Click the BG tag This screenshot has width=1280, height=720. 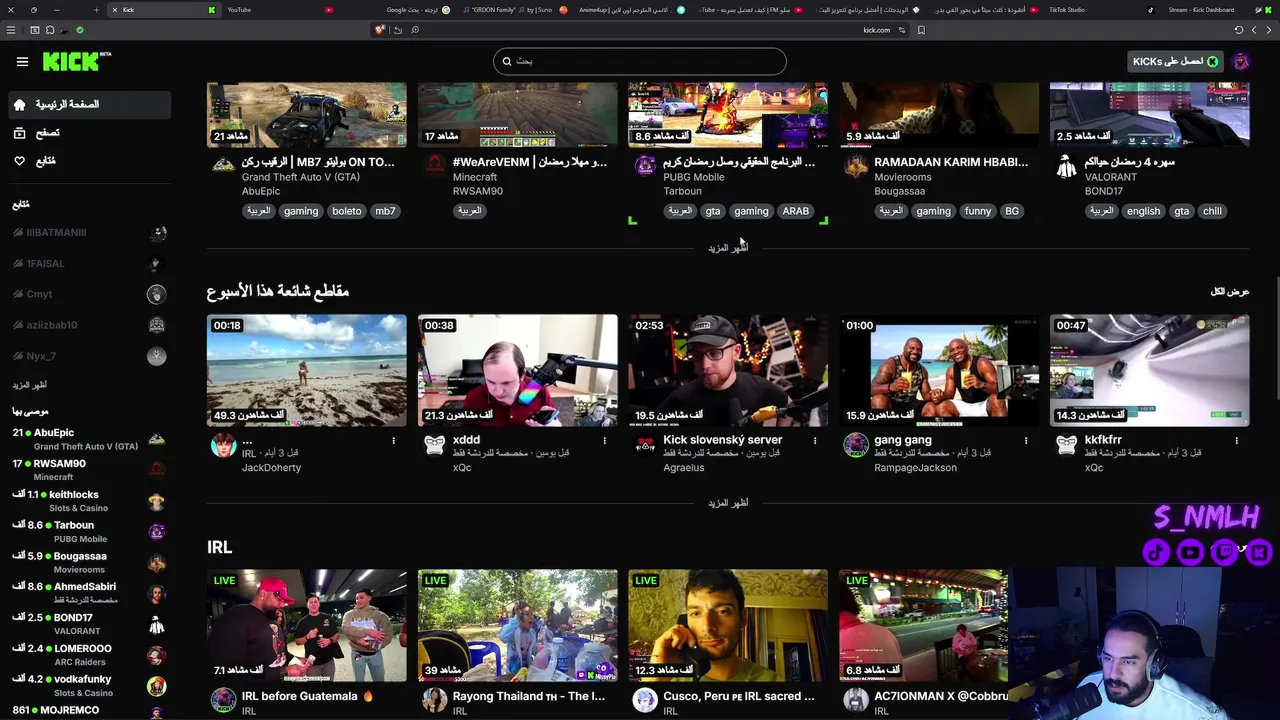tap(1012, 211)
